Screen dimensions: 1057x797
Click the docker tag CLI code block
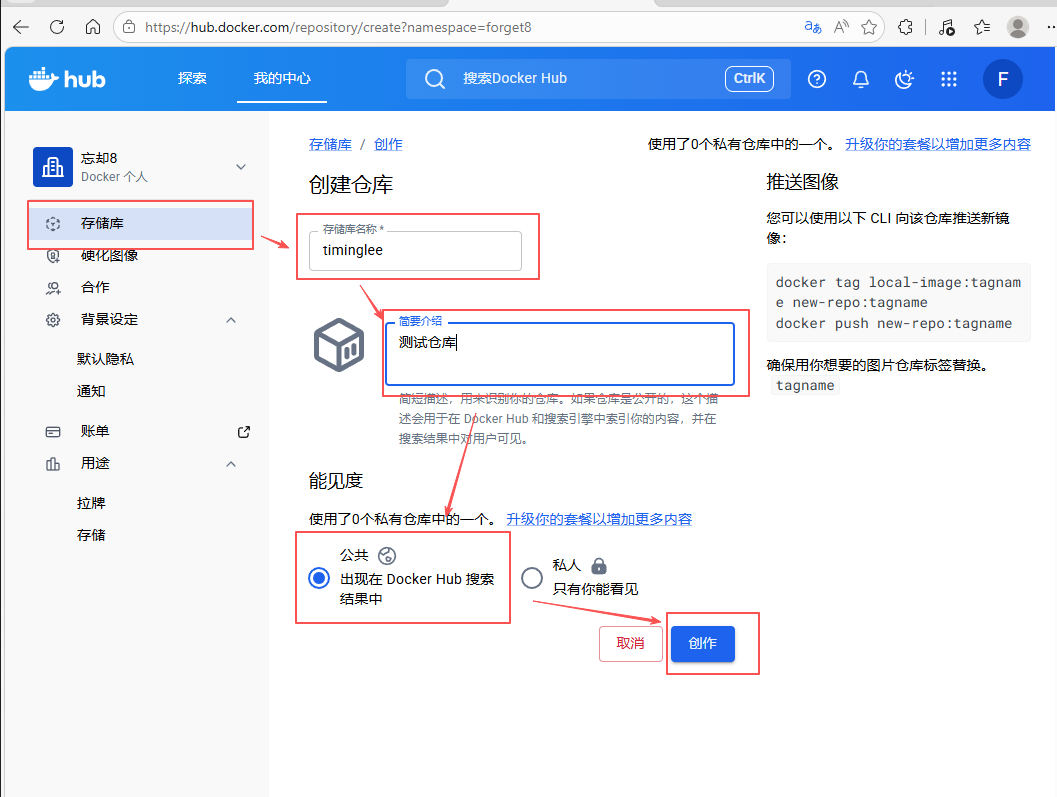[899, 303]
